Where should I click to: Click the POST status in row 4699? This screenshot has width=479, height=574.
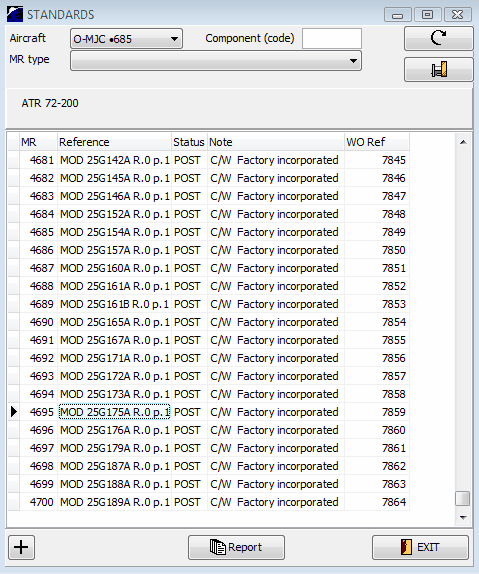189,484
